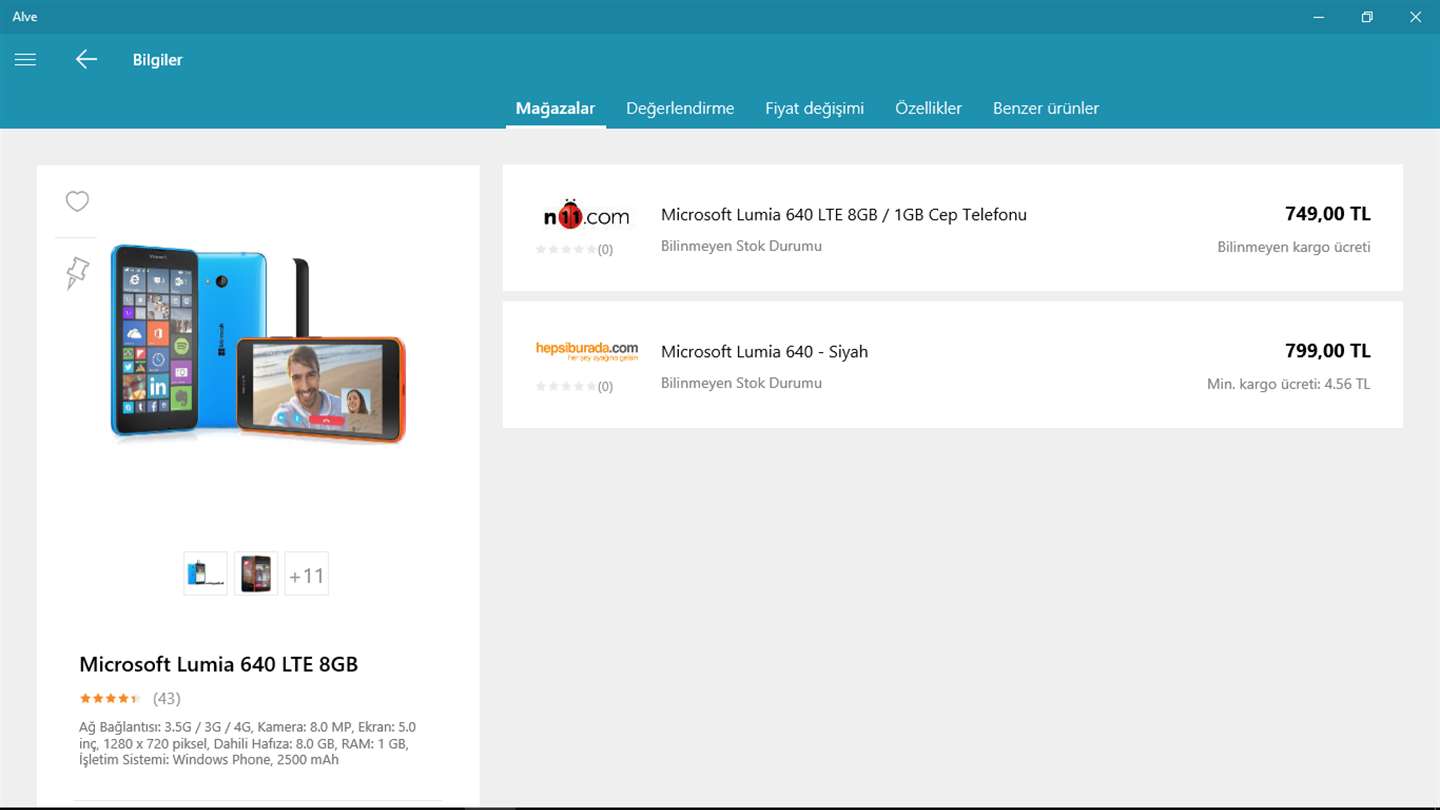Add product to favorites with heart icon

[x=77, y=201]
